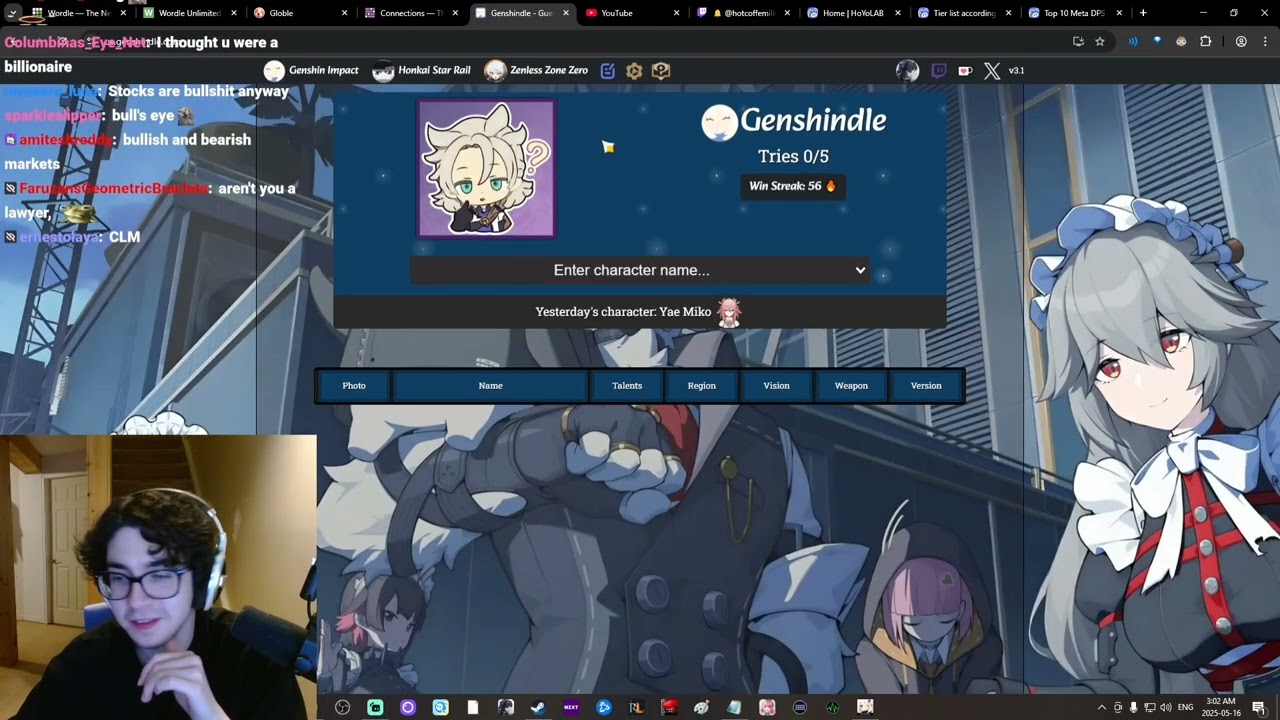Open the purple circle app in taskbar
1280x720 pixels.
coord(408,707)
